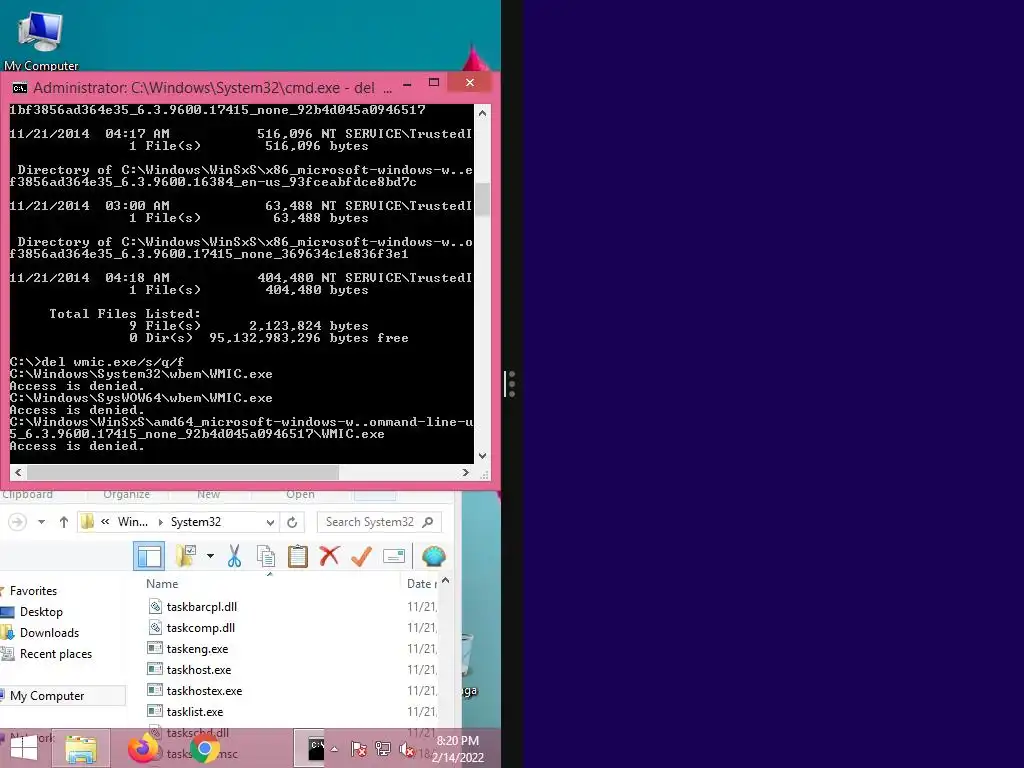Open the Clipboard ribbon group label
This screenshot has height=768, width=1024.
click(27, 494)
